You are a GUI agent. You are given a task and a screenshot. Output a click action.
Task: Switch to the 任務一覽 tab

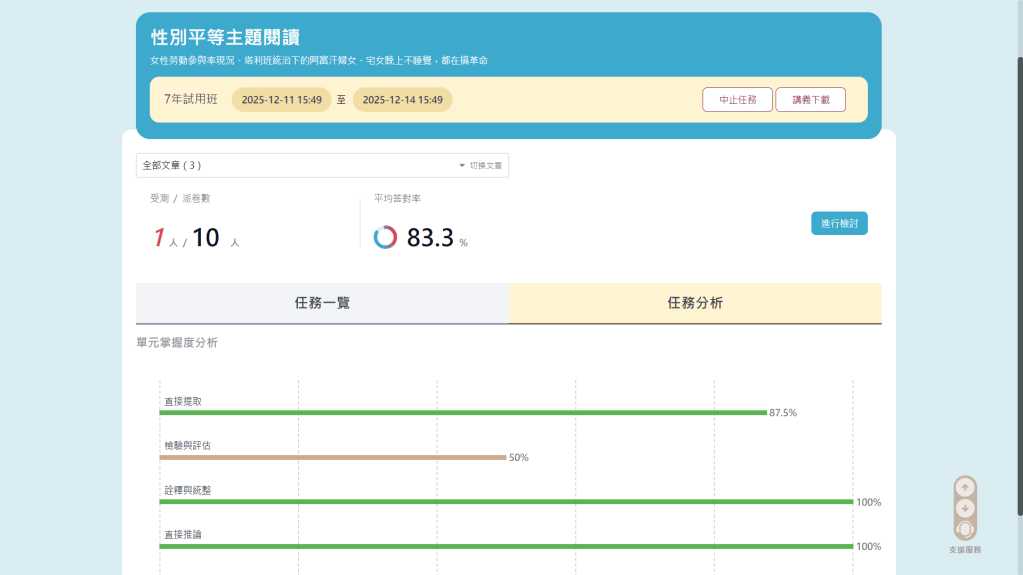(x=322, y=303)
